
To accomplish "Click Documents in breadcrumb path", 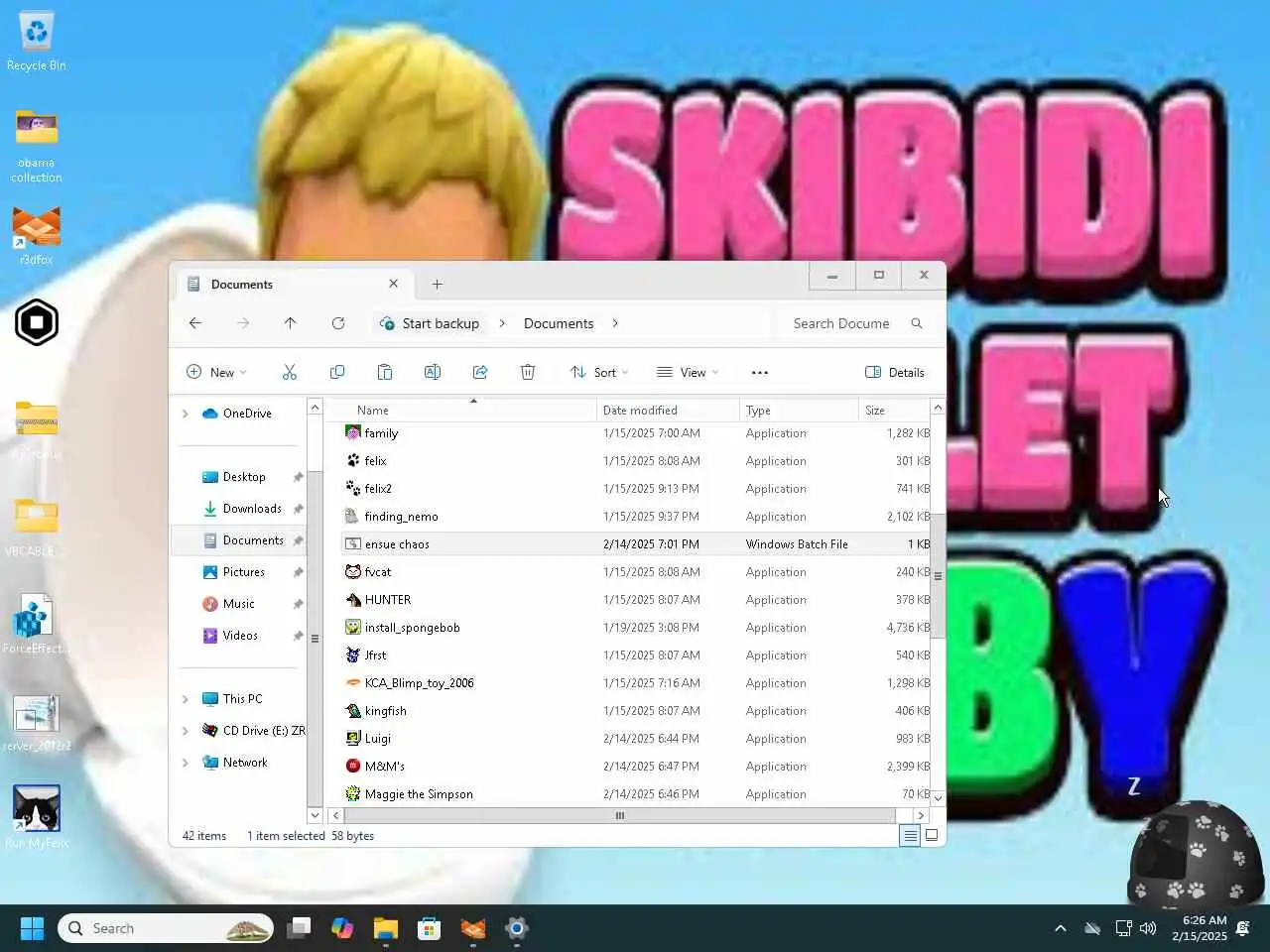I will tap(559, 323).
